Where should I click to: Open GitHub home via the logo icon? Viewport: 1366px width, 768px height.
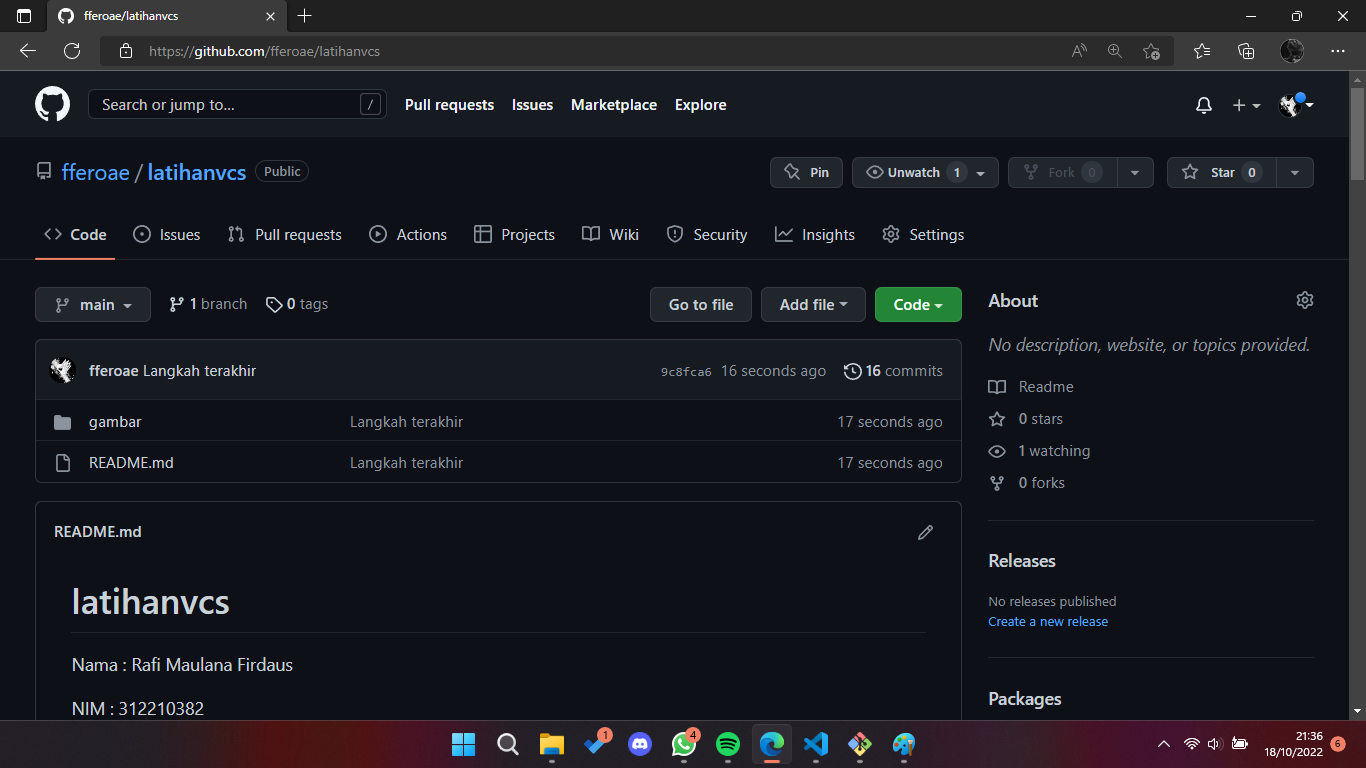point(51,104)
